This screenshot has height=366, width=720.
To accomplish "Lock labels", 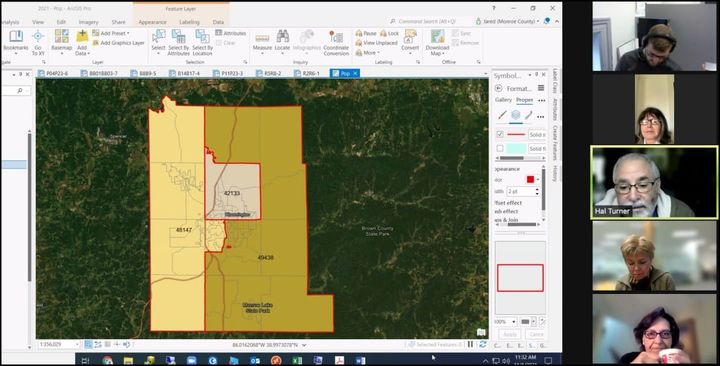I will pyautogui.click(x=390, y=34).
